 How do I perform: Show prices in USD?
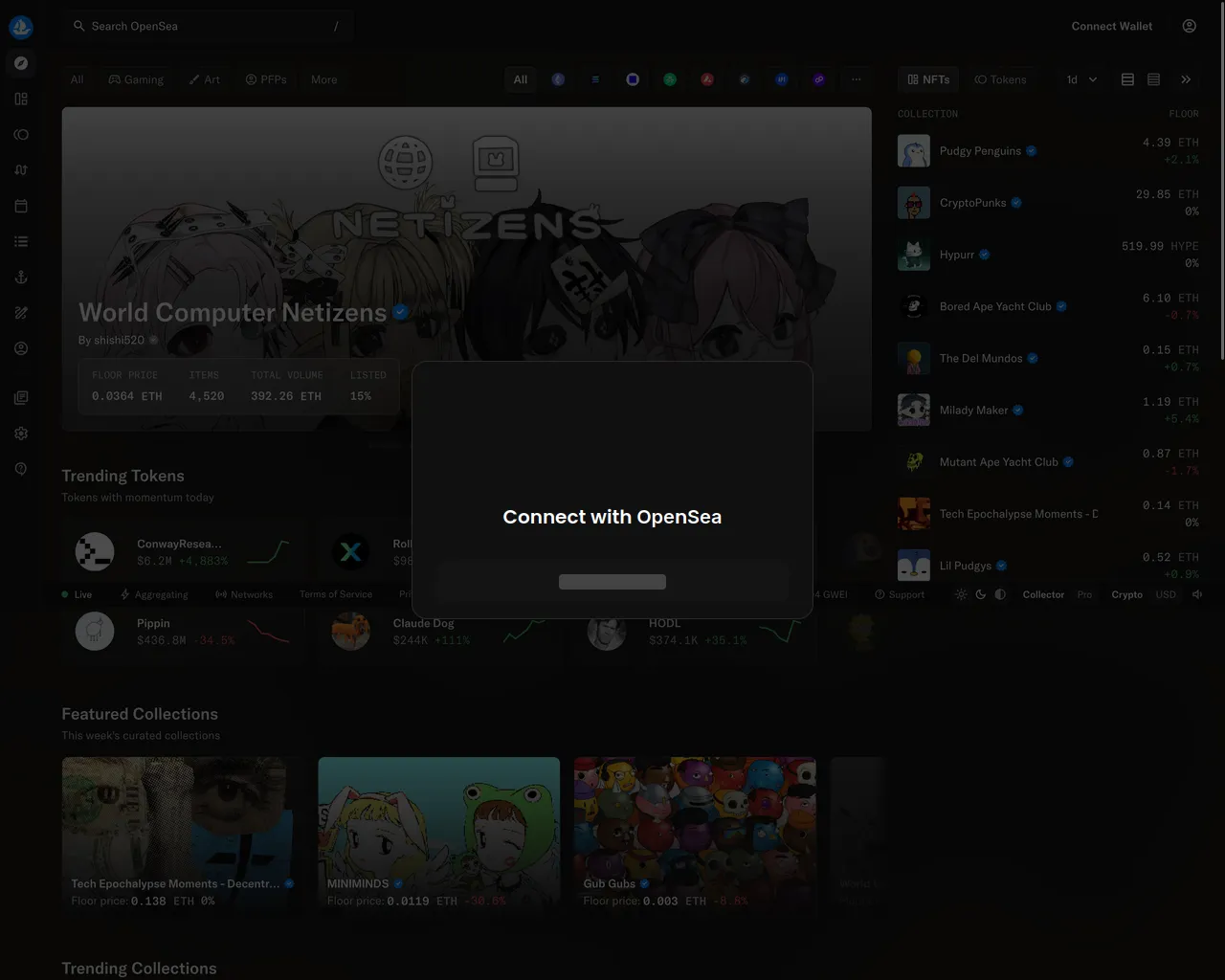[1166, 594]
